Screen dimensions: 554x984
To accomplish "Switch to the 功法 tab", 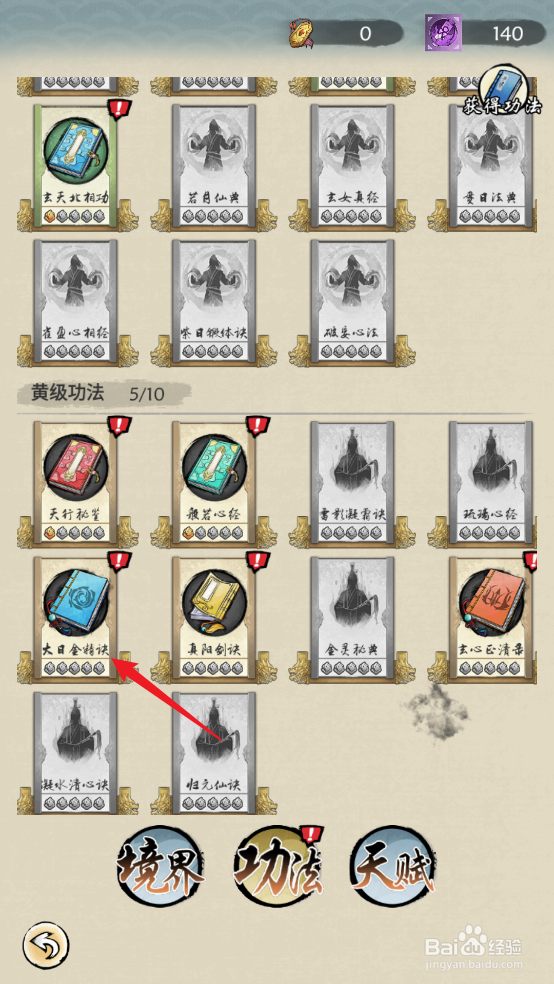I will point(277,867).
